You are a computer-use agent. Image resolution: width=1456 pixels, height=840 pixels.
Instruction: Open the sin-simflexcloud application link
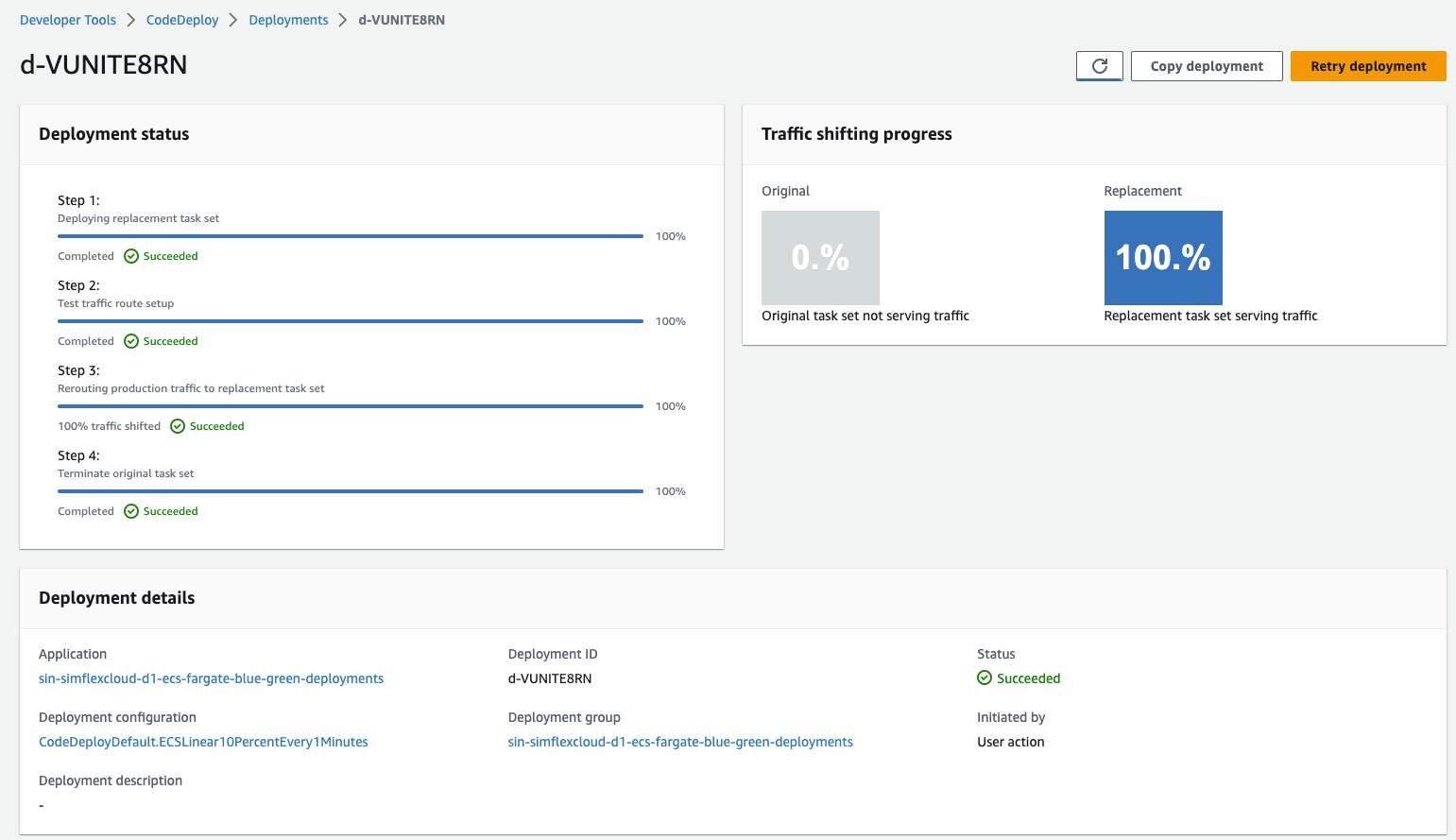211,678
